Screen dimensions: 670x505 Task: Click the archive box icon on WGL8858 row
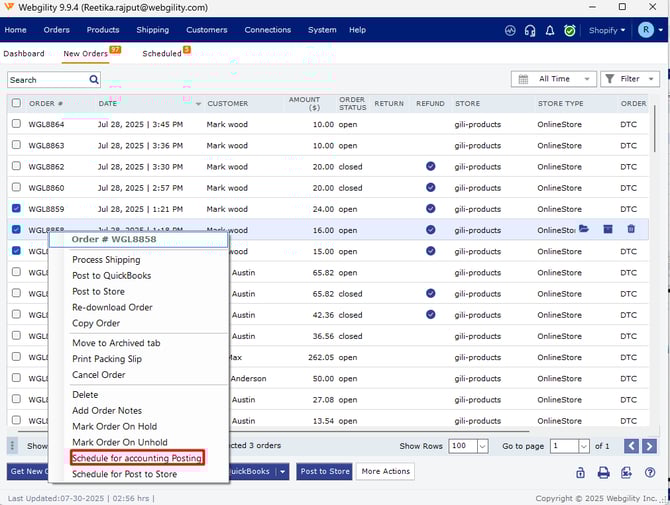608,229
